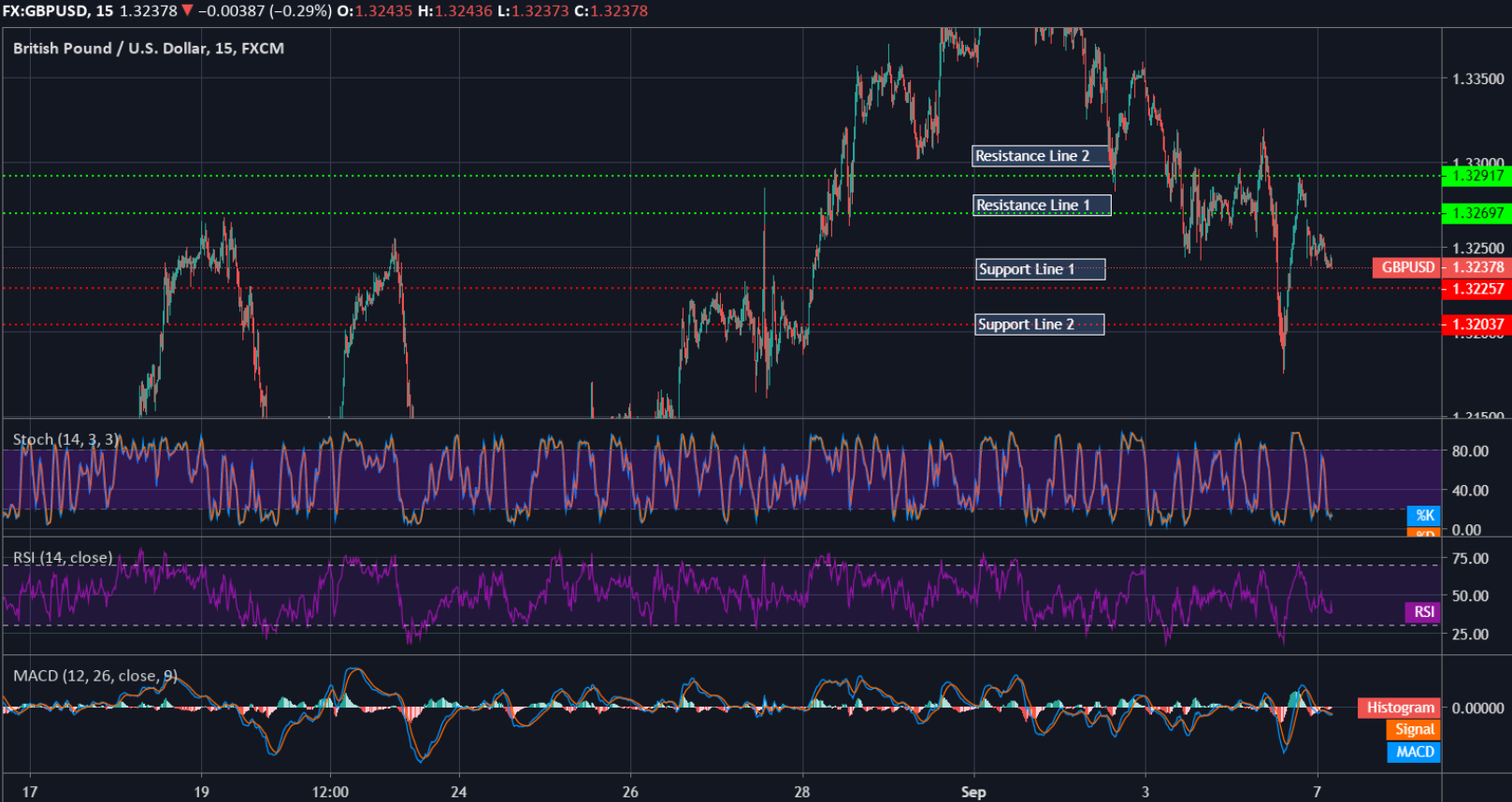Click the O:1.32435 open value
This screenshot has height=802, width=1512.
click(x=374, y=11)
